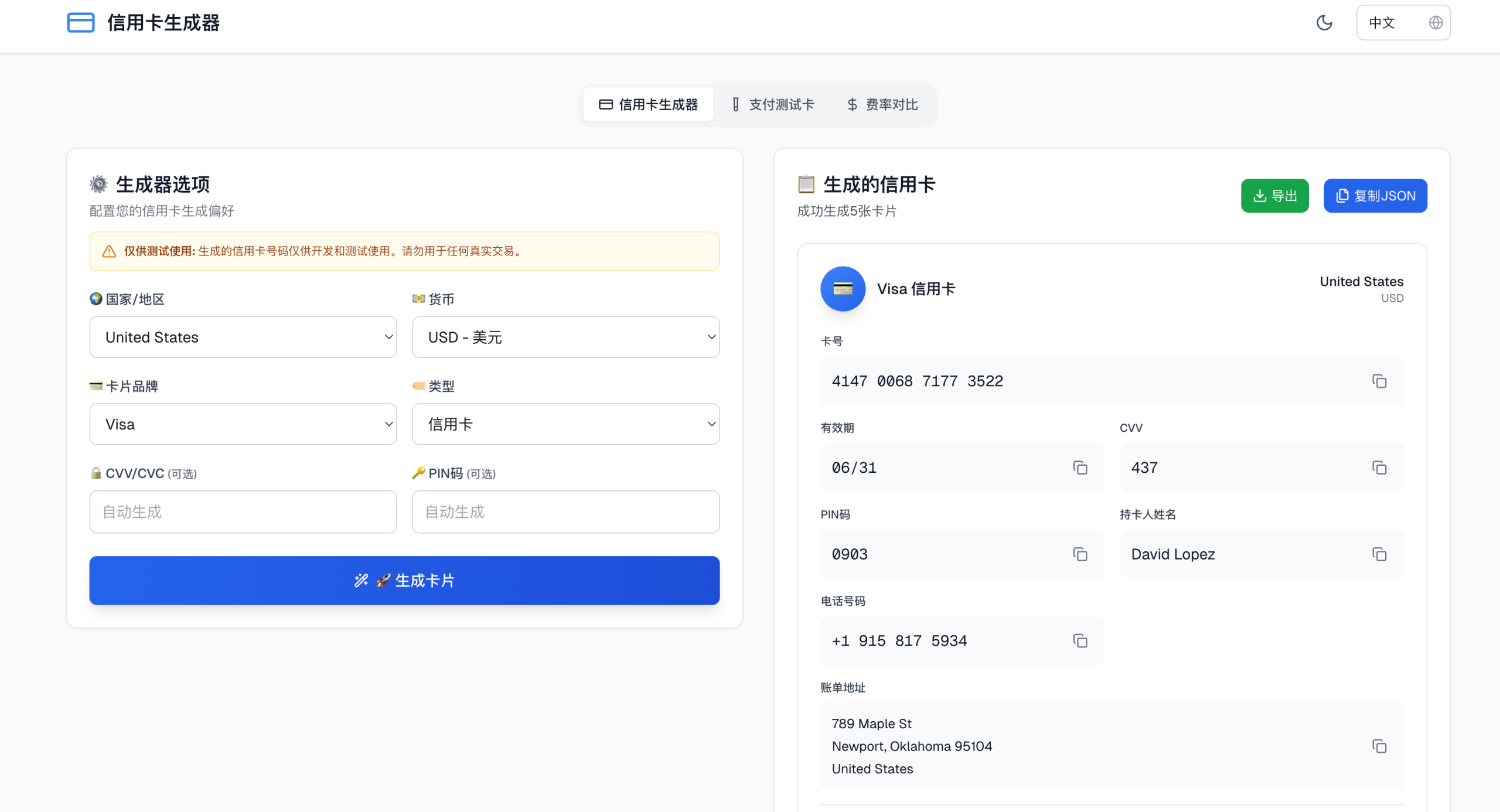This screenshot has width=1500, height=812.
Task: Click the green 导出 export button
Action: click(1274, 196)
